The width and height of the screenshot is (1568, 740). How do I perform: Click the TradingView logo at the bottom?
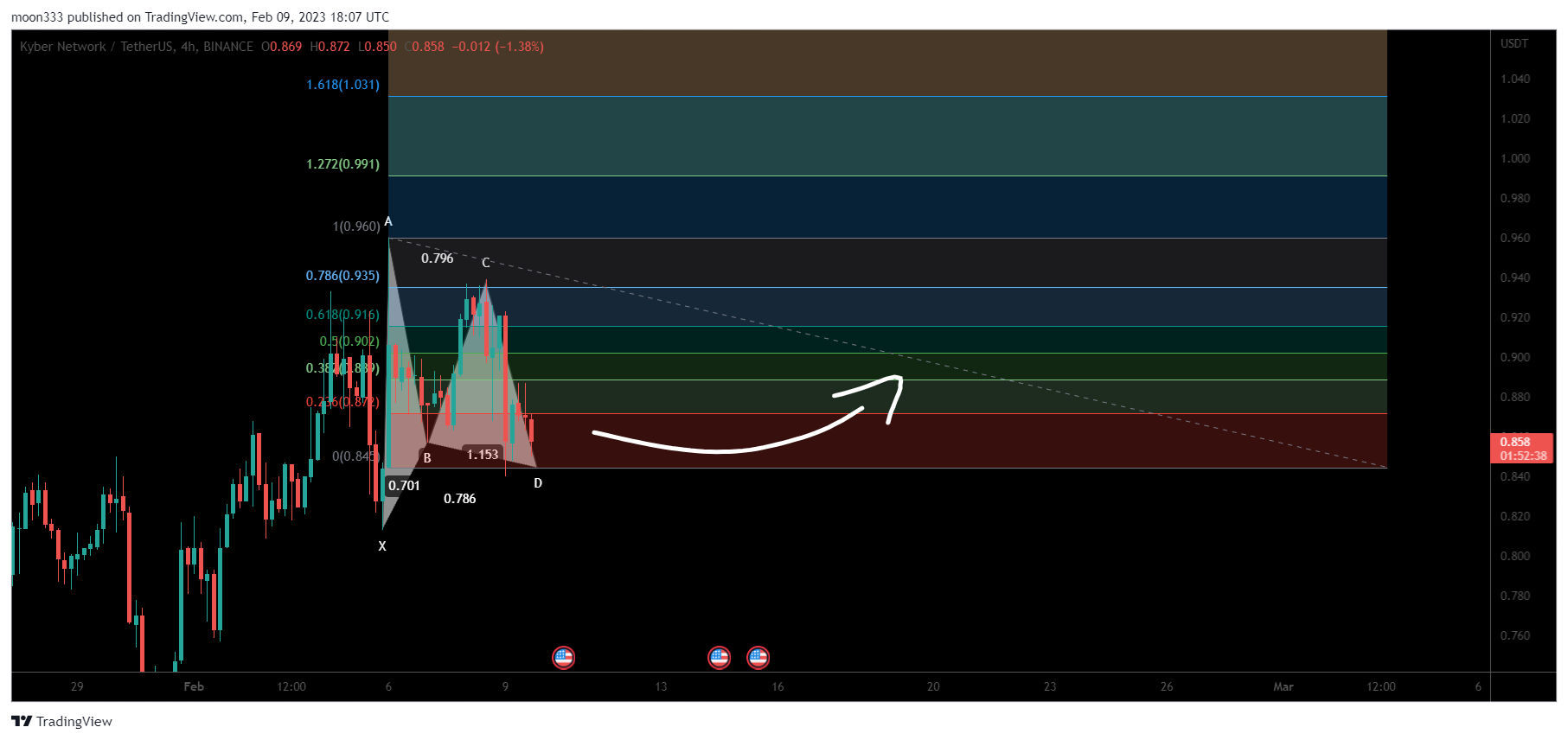pyautogui.click(x=61, y=721)
